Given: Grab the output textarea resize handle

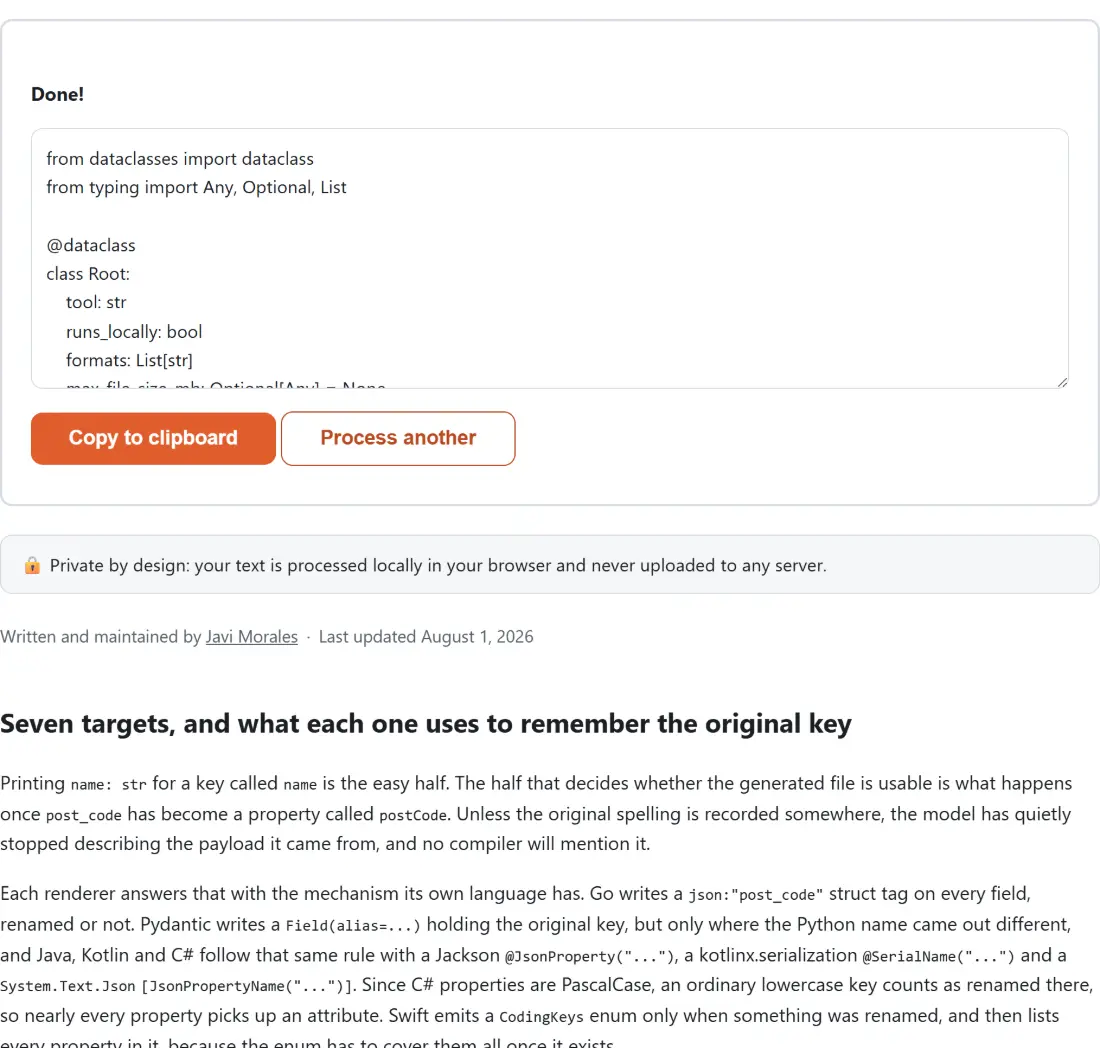Looking at the screenshot, I should 1062,382.
